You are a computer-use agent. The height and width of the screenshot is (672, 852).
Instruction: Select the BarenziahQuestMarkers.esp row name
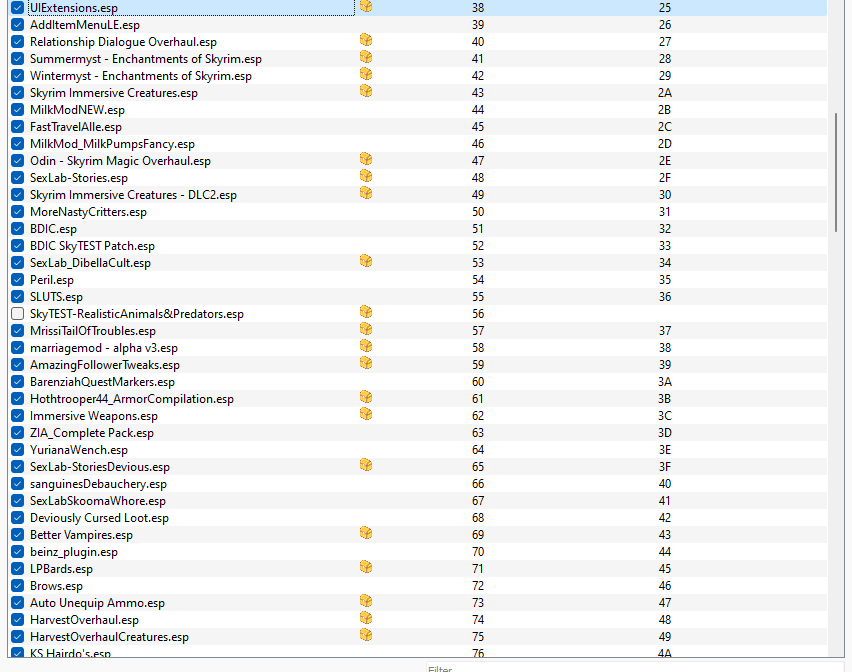click(102, 382)
